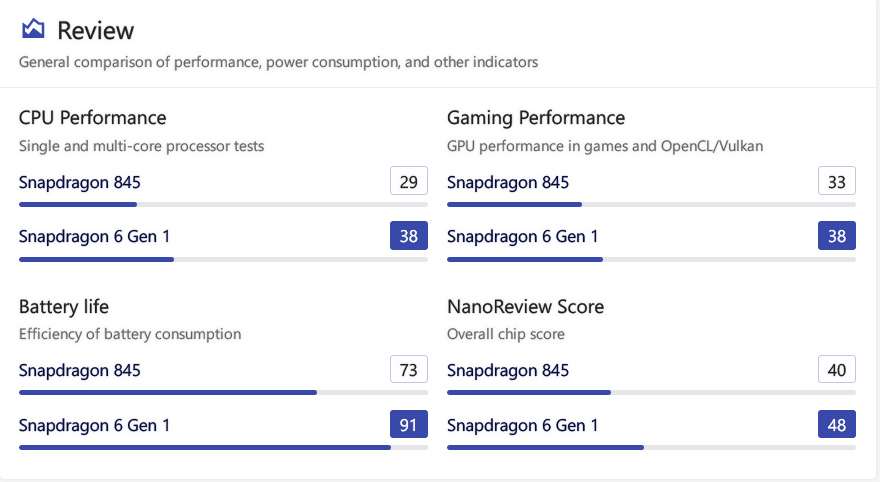The height and width of the screenshot is (482, 880).
Task: Click Snapdragon 845 label under Battery life
Action: click(80, 370)
